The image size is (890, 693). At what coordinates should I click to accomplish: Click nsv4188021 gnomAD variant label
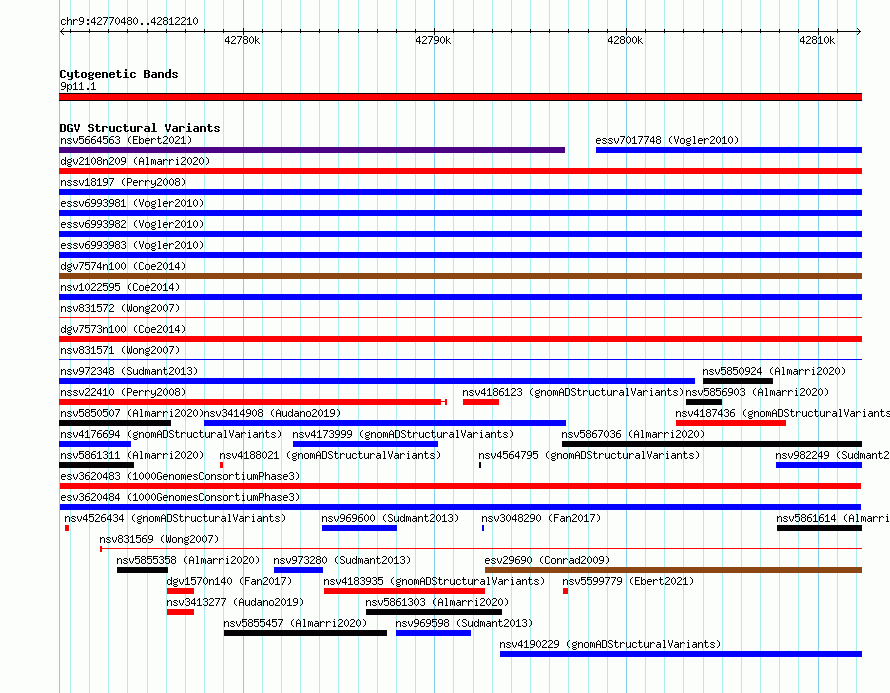click(330, 455)
